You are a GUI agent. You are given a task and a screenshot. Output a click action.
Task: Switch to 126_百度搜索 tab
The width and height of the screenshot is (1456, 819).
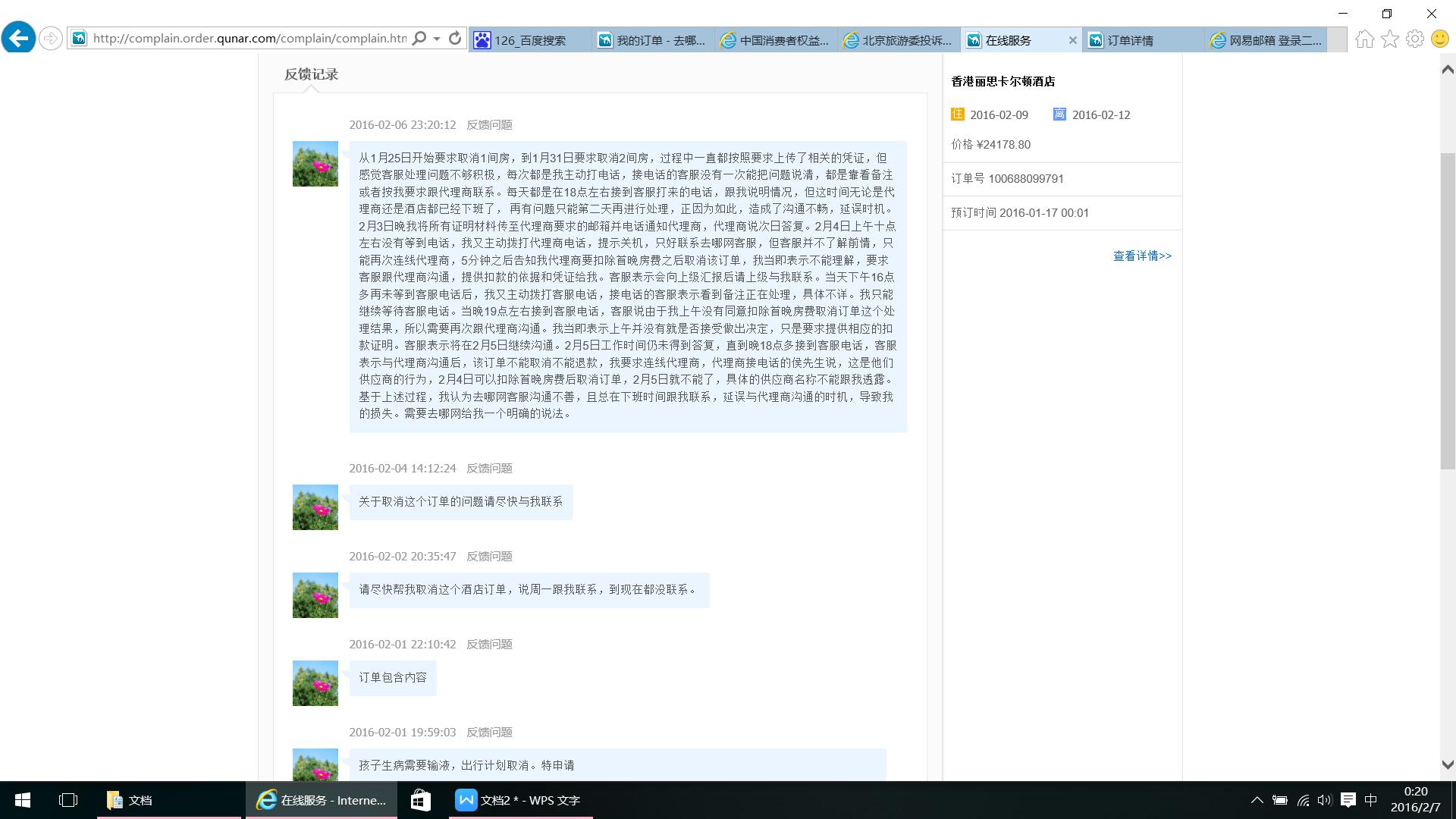tap(529, 40)
